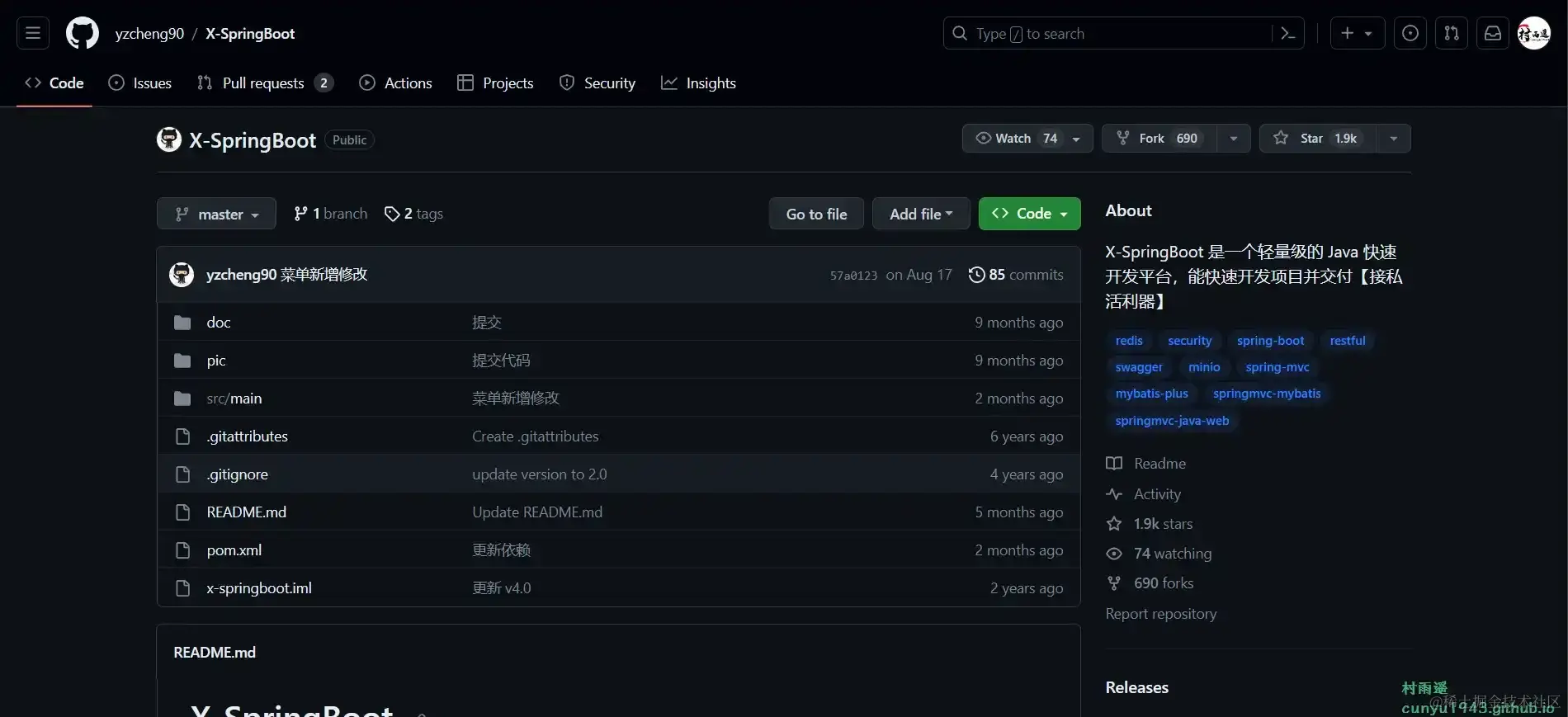This screenshot has width=1568, height=717.
Task: Click the Releases heading link
Action: [x=1136, y=687]
